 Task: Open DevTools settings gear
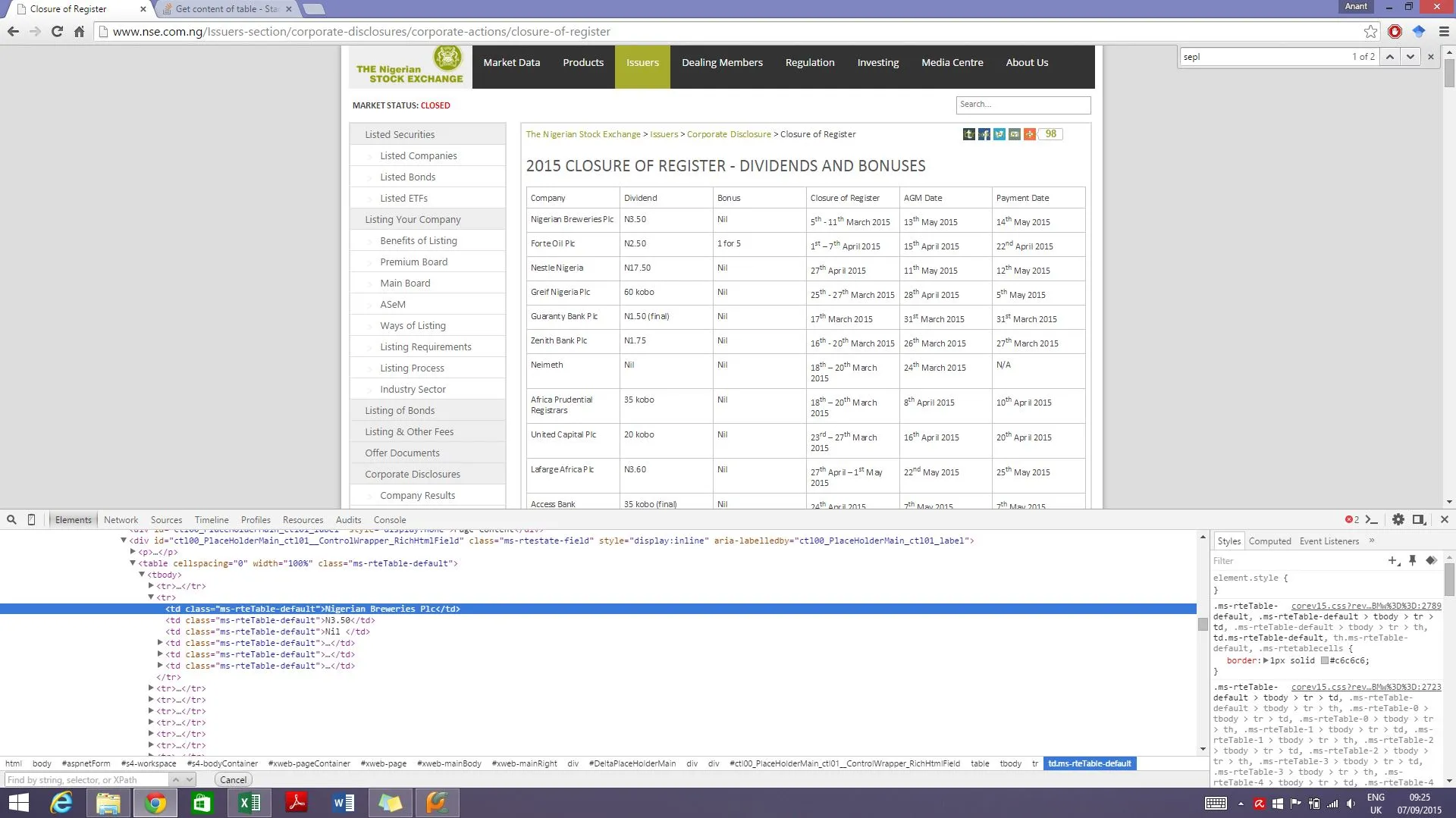pyautogui.click(x=1398, y=519)
